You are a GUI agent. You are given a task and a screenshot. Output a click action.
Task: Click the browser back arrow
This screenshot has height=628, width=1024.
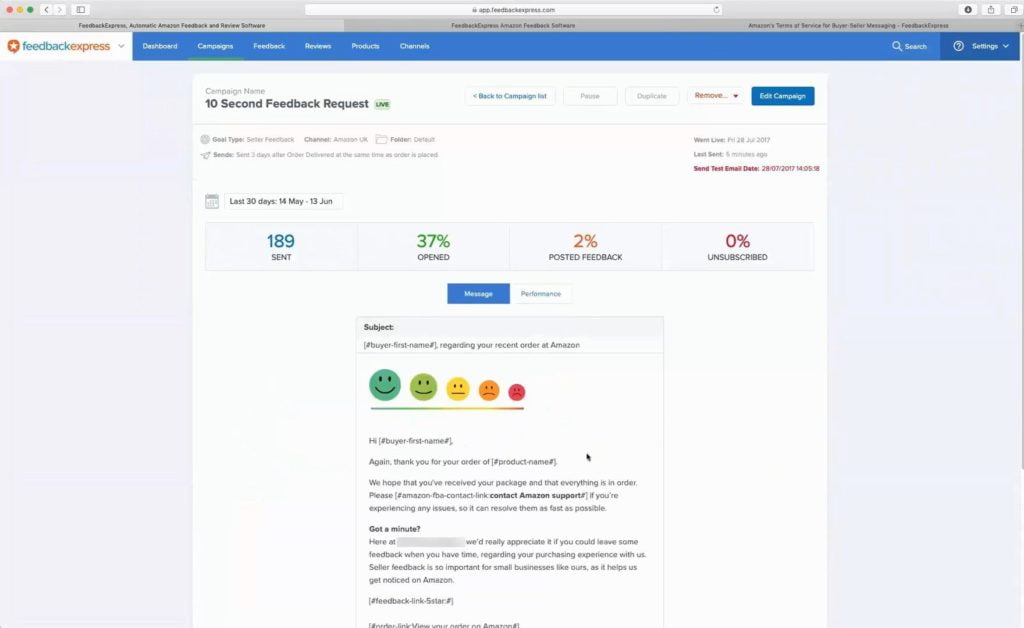(x=46, y=10)
